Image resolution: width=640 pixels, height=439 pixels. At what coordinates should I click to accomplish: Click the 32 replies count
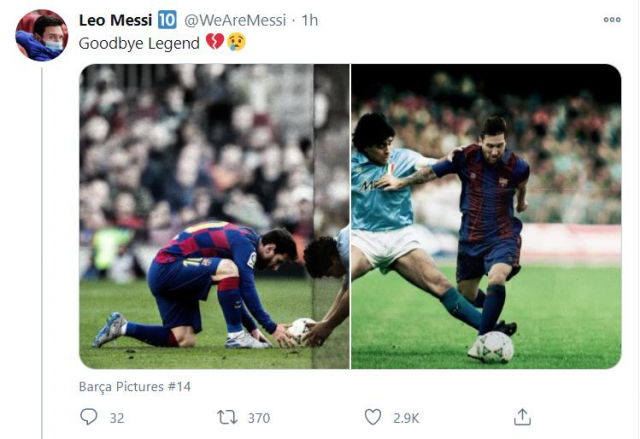tap(117, 418)
